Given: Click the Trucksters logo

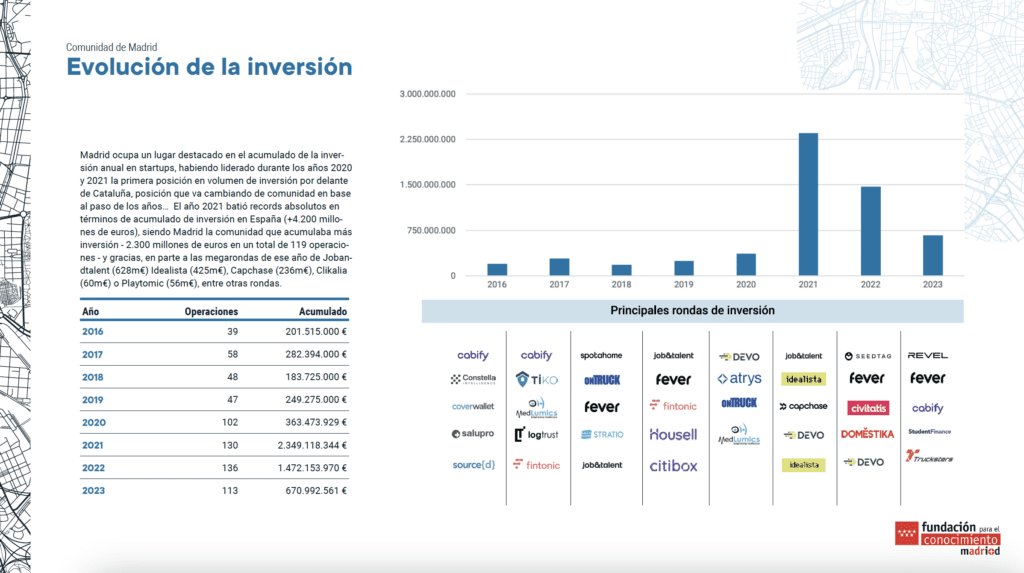Looking at the screenshot, I should 929,456.
